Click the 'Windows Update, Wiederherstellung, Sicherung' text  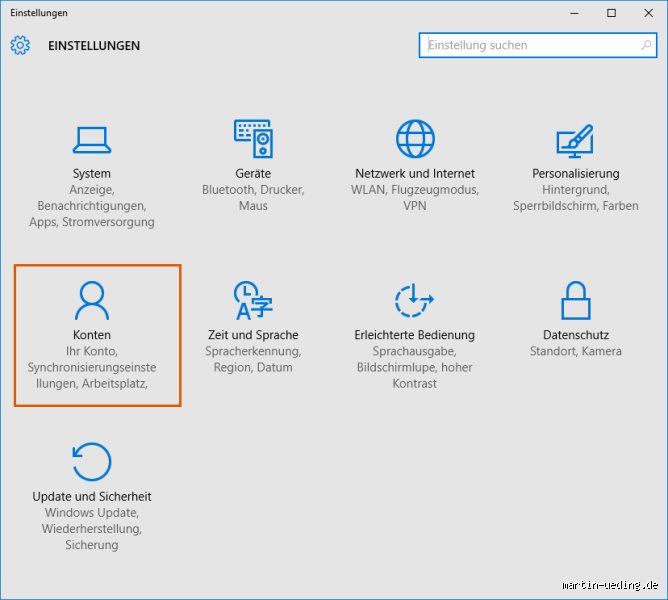point(92,529)
